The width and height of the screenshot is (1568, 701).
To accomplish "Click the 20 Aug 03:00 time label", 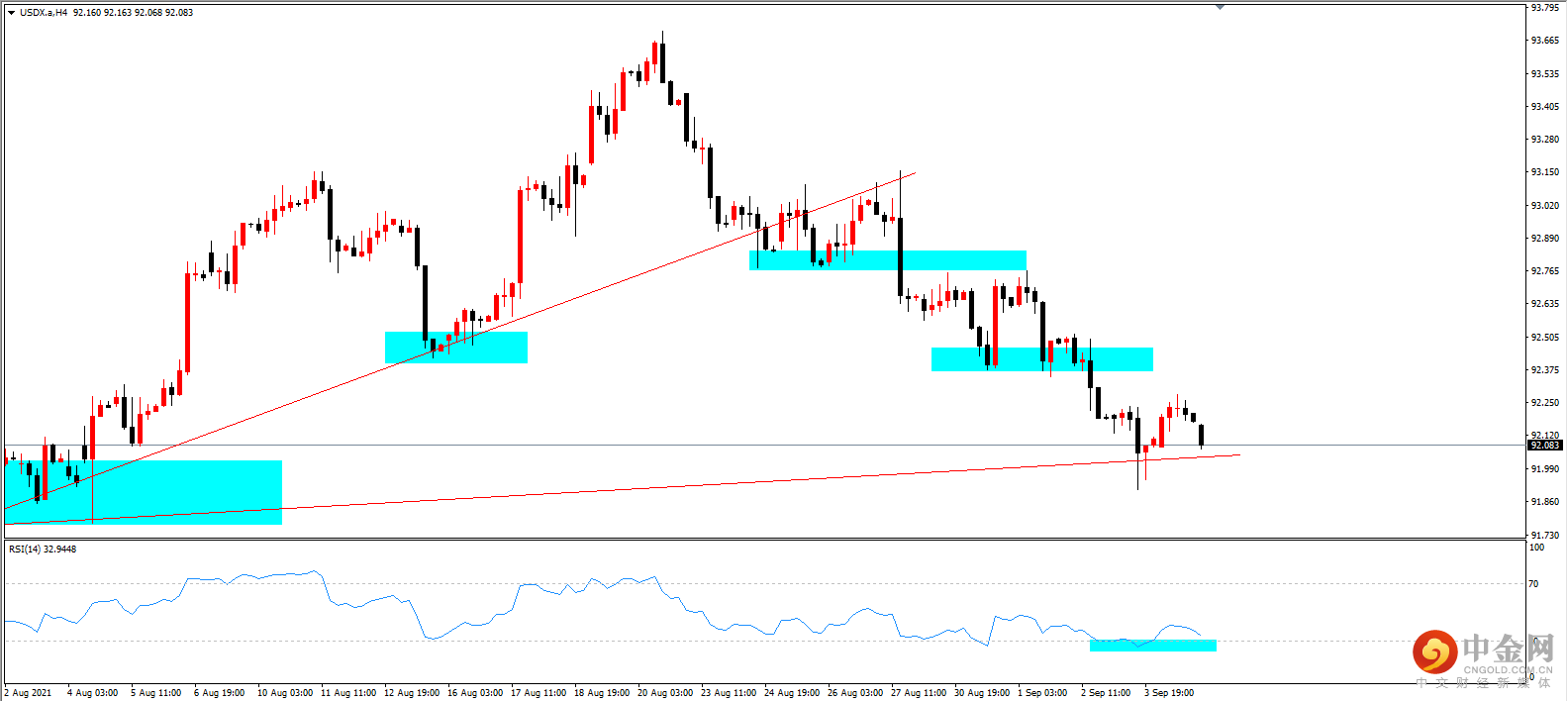I will (664, 692).
